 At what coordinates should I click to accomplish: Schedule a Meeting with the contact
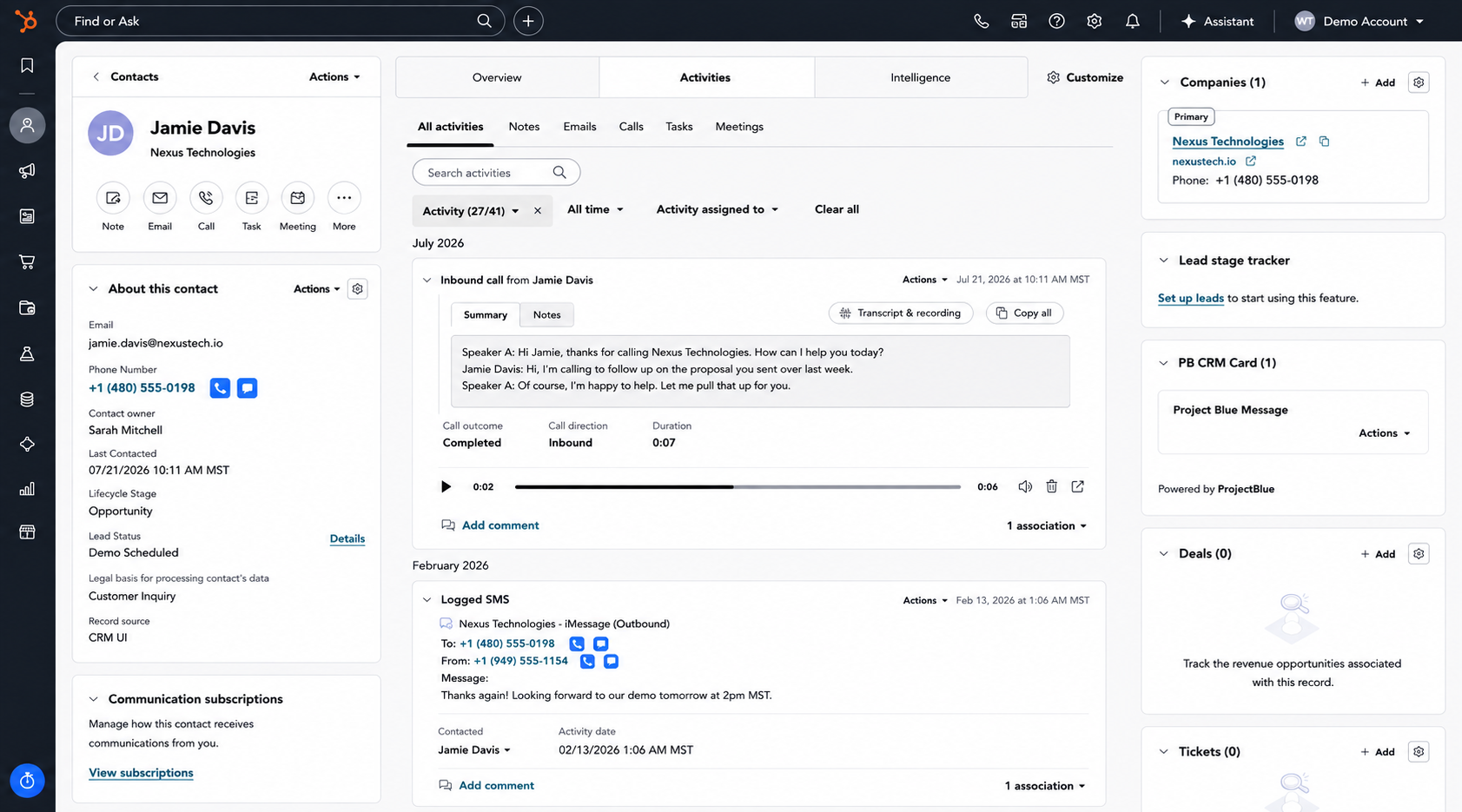pos(298,198)
